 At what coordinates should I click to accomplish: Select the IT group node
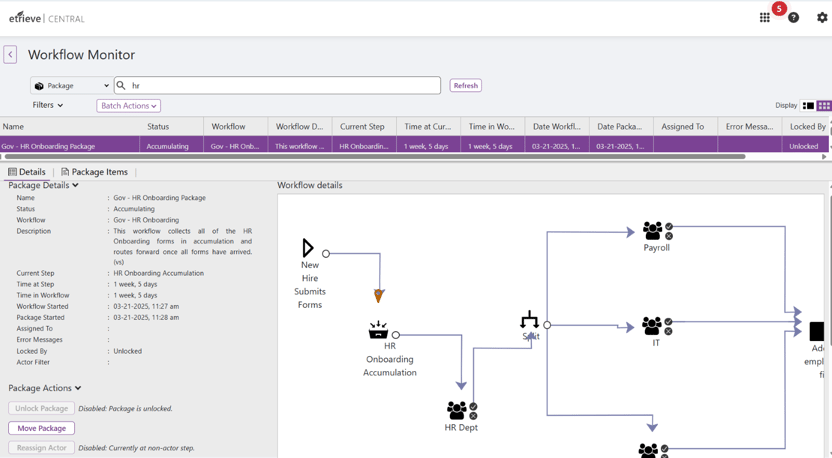point(652,326)
